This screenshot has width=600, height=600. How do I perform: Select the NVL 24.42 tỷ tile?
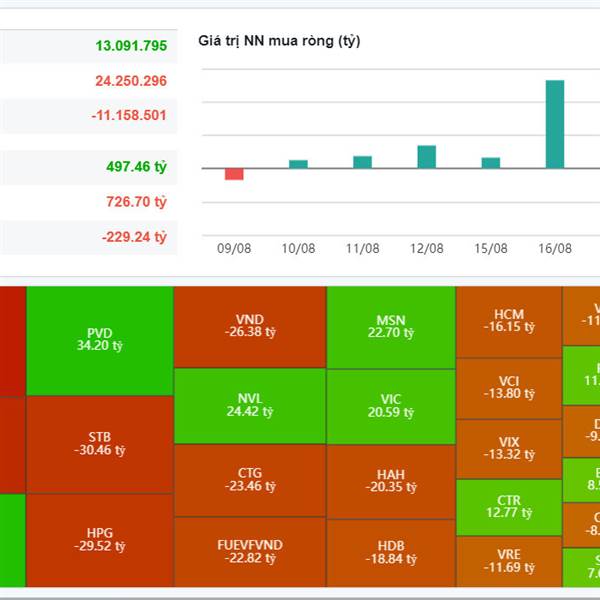[250, 406]
